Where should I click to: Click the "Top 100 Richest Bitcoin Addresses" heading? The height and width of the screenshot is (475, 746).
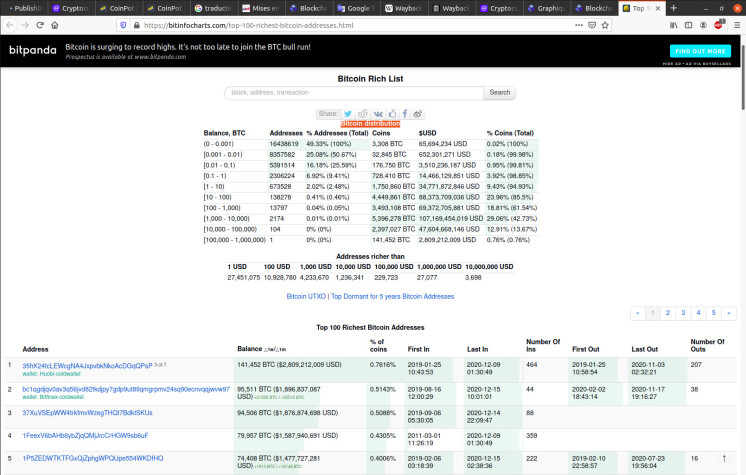click(x=370, y=327)
